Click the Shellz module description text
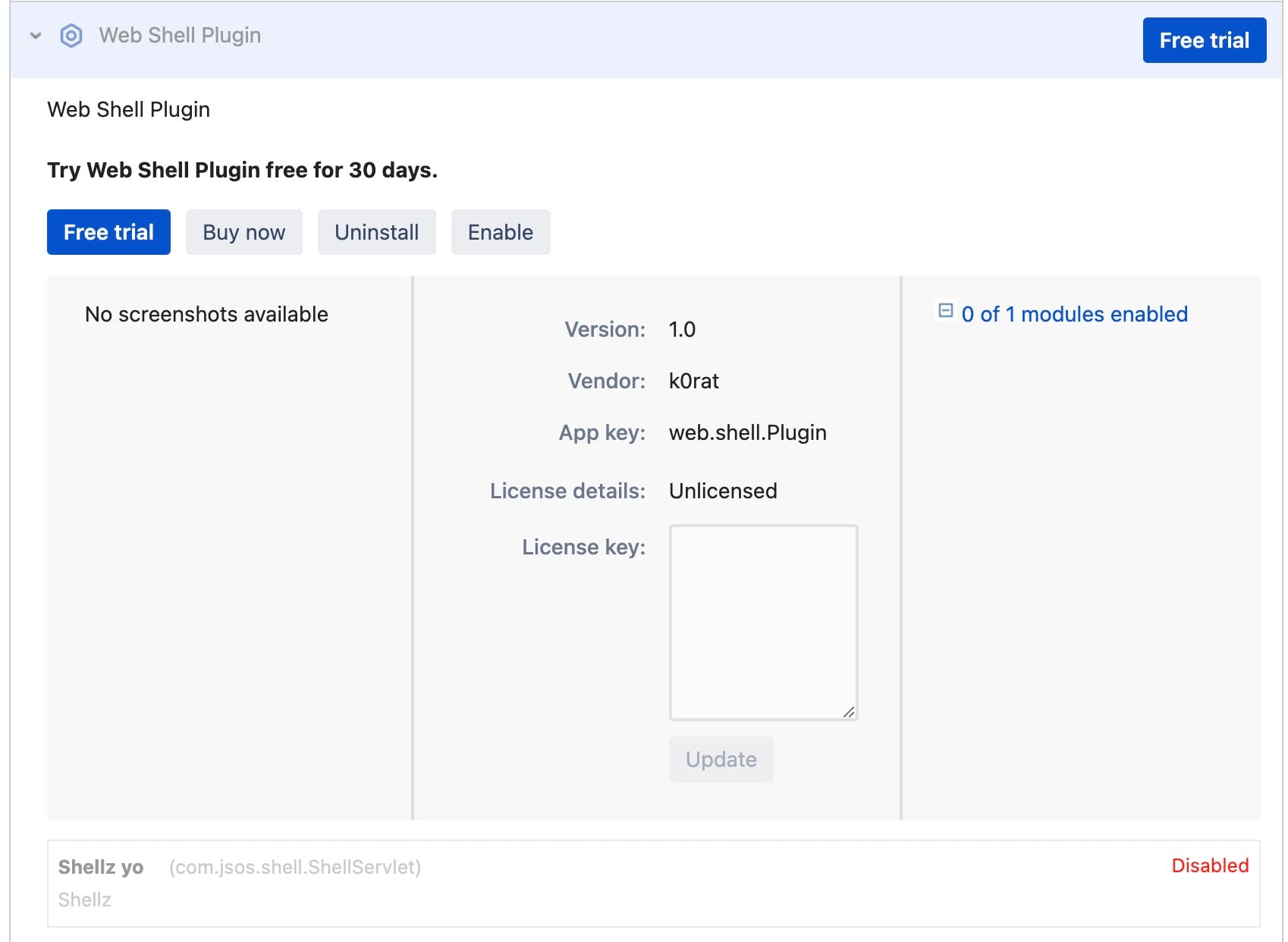Image resolution: width=1288 pixels, height=942 pixels. click(85, 900)
